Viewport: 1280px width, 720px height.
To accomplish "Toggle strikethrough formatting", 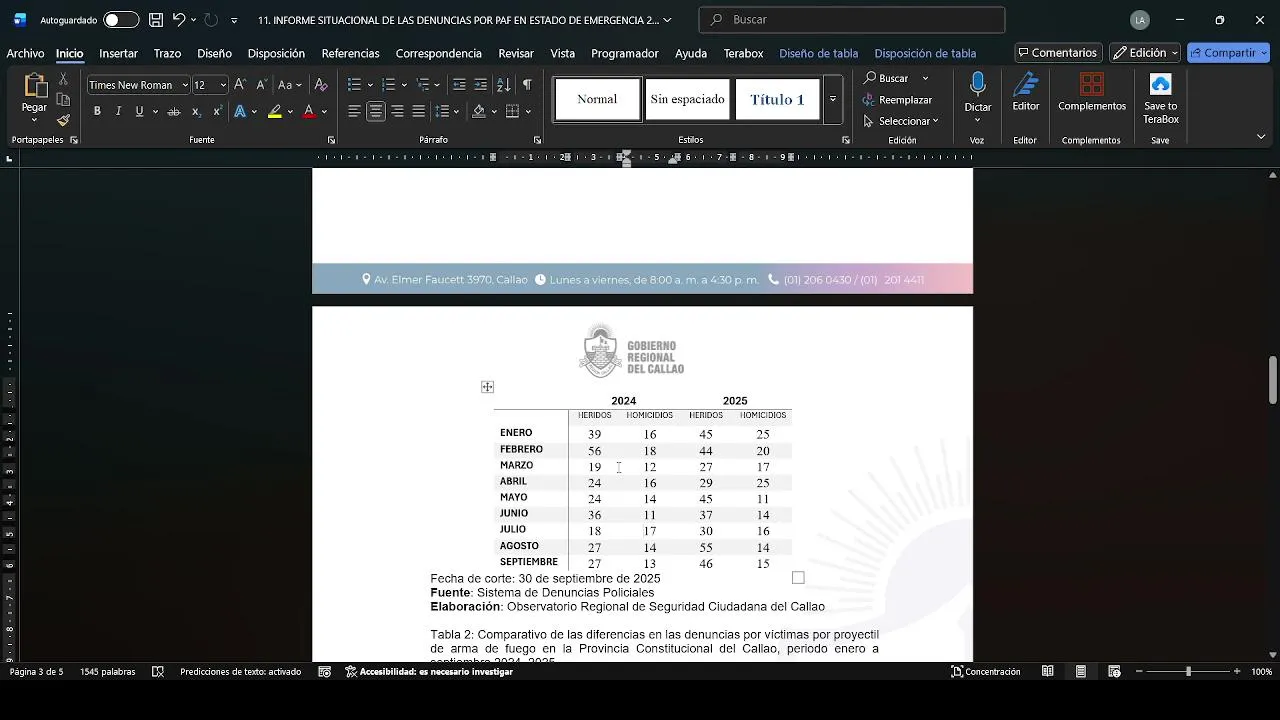I will (x=174, y=112).
